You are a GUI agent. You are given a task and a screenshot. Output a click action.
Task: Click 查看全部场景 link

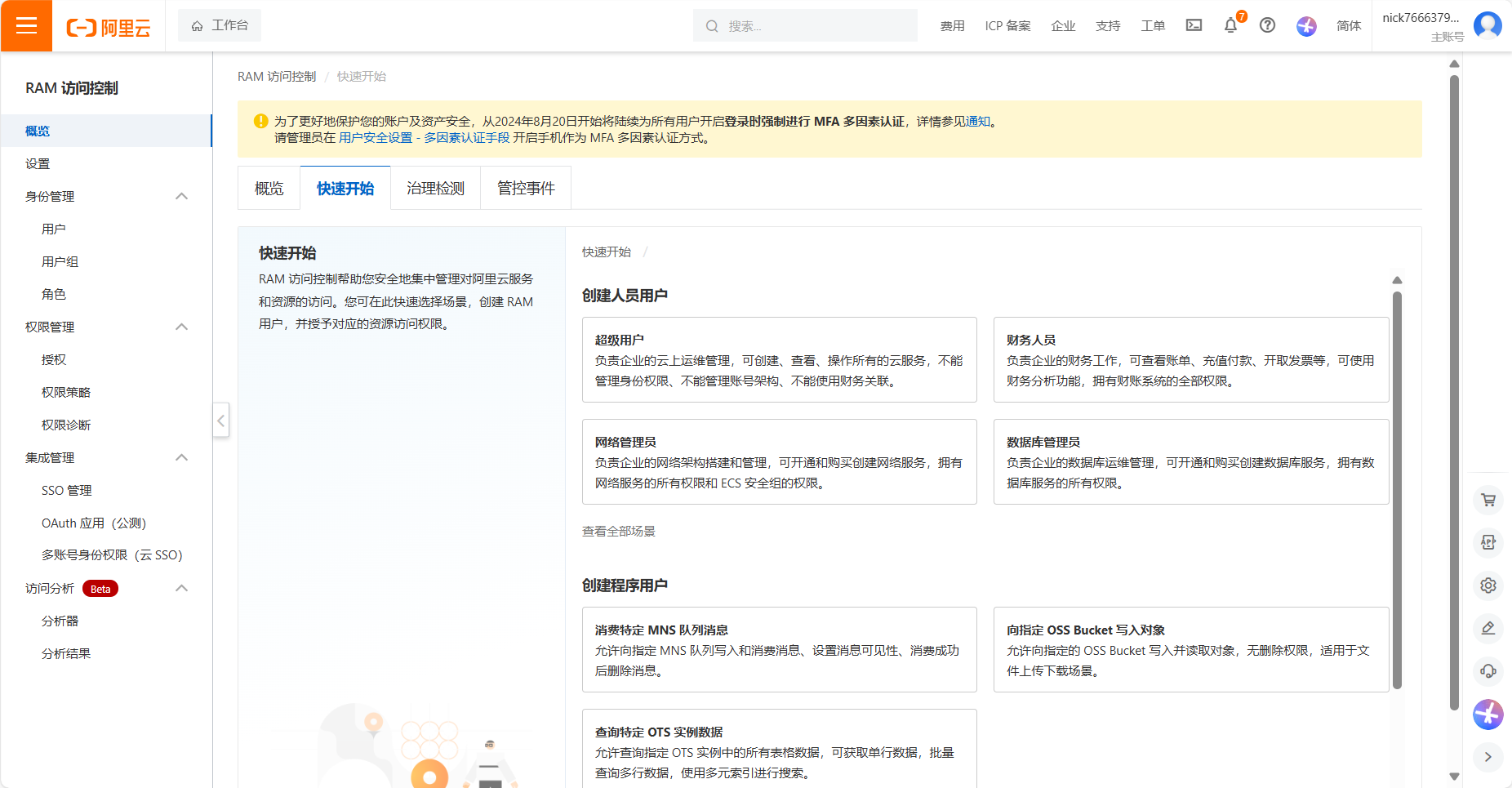click(x=618, y=532)
